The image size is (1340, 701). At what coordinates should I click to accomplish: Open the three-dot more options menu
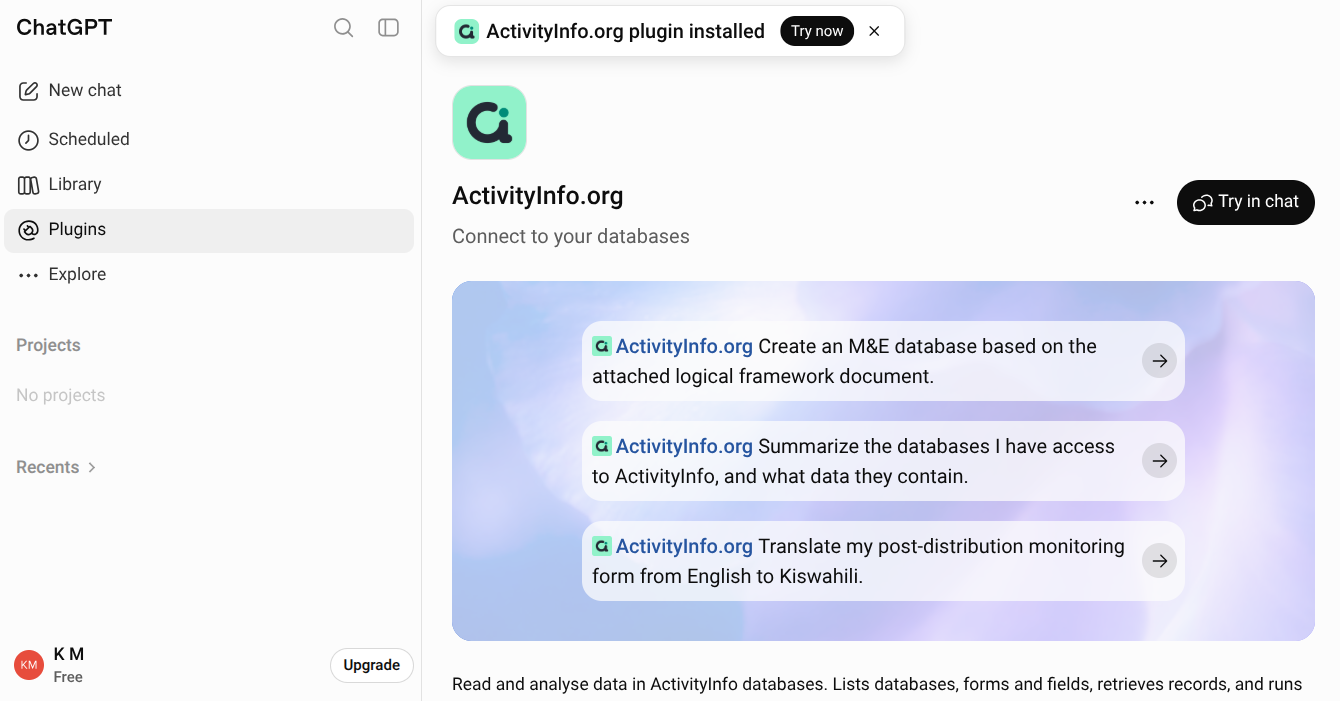[1145, 202]
